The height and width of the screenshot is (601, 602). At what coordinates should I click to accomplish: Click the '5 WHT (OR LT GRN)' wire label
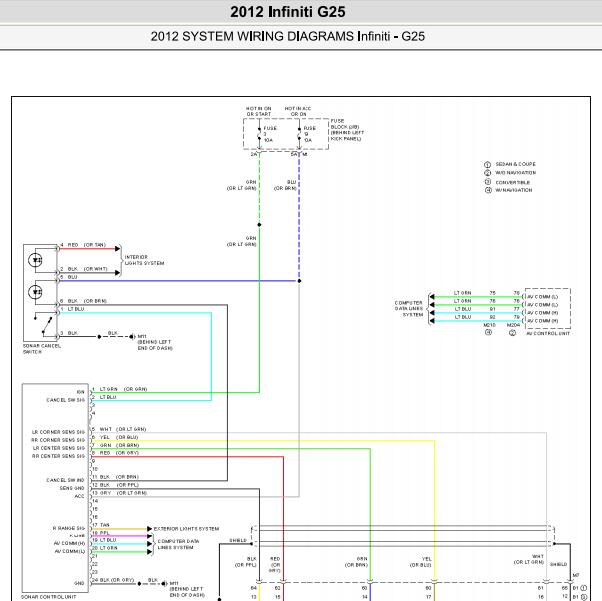point(119,429)
